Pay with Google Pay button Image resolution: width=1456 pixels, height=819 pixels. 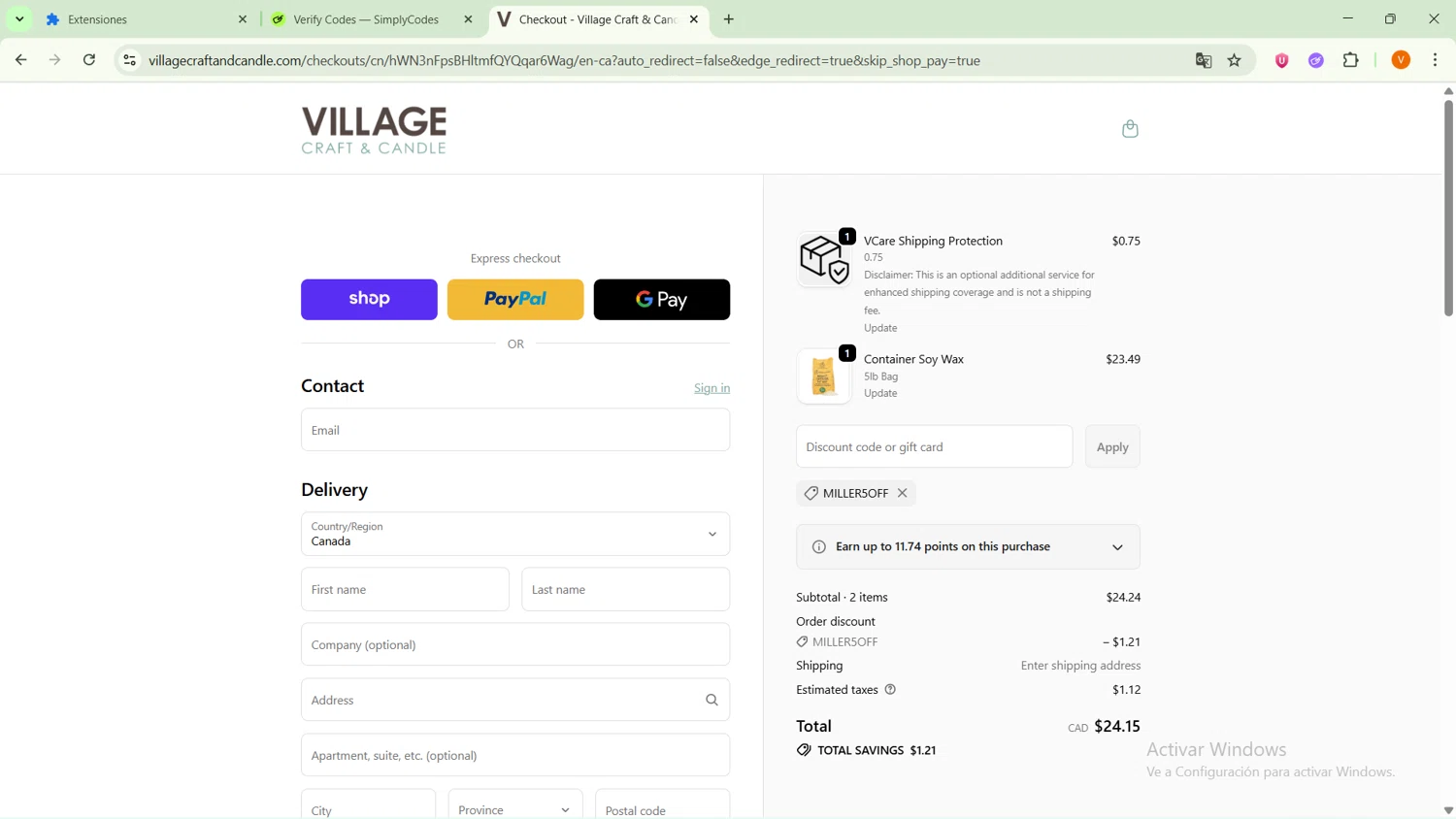tap(662, 300)
